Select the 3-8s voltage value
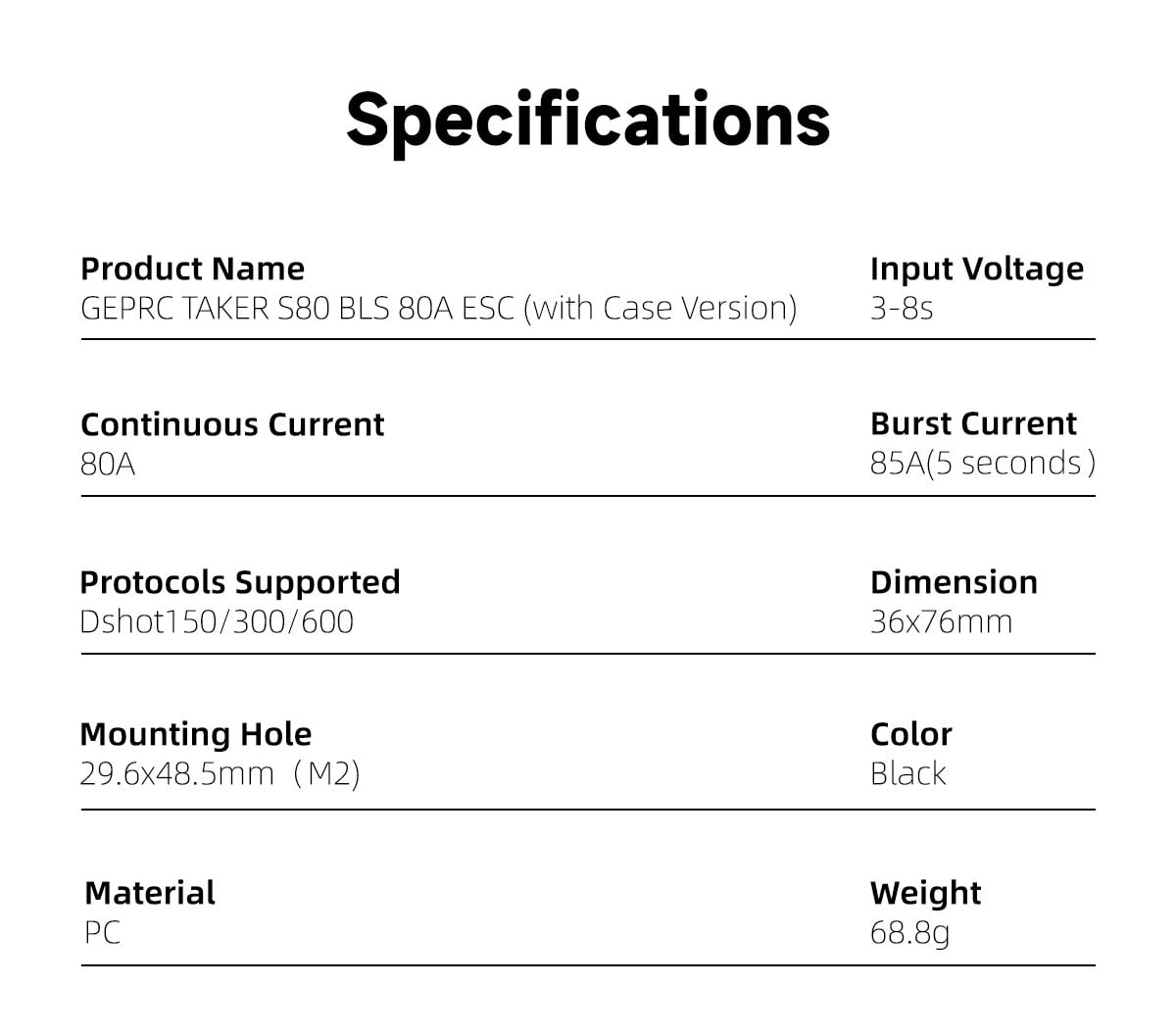The width and height of the screenshot is (1176, 1034). [x=901, y=308]
